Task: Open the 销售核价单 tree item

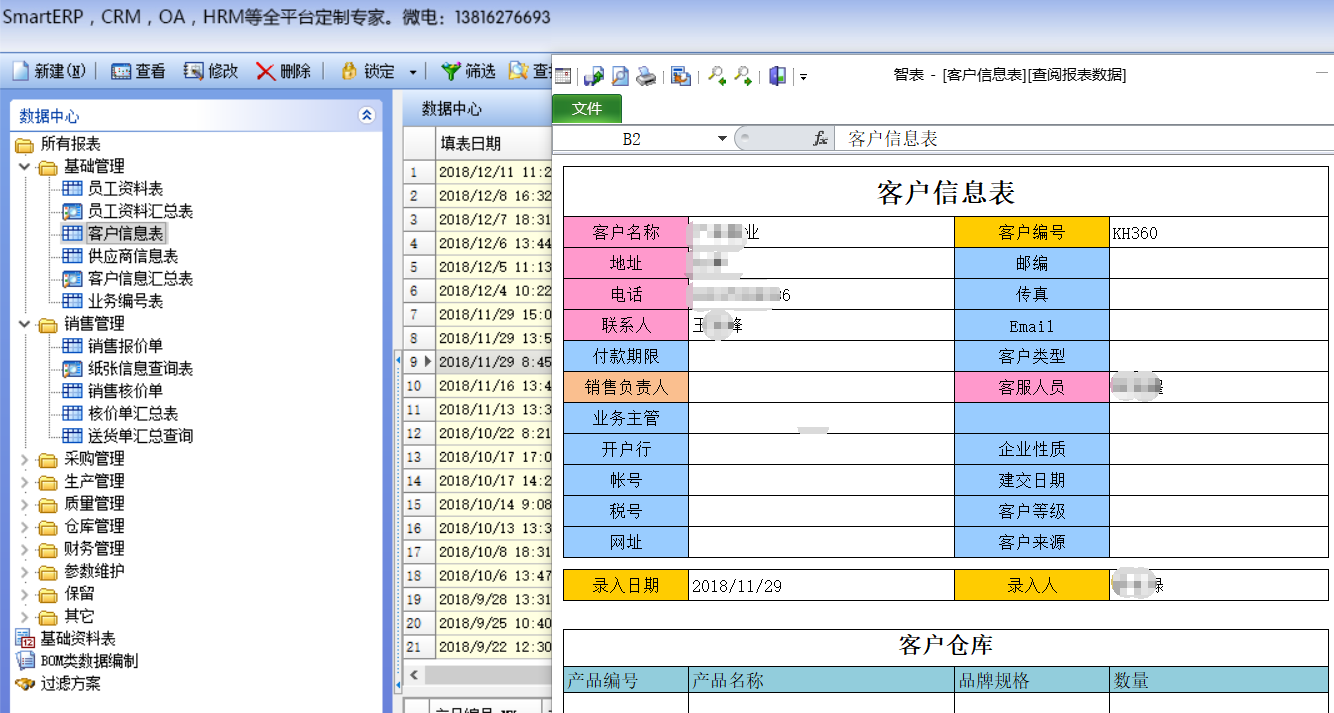Action: coord(112,391)
